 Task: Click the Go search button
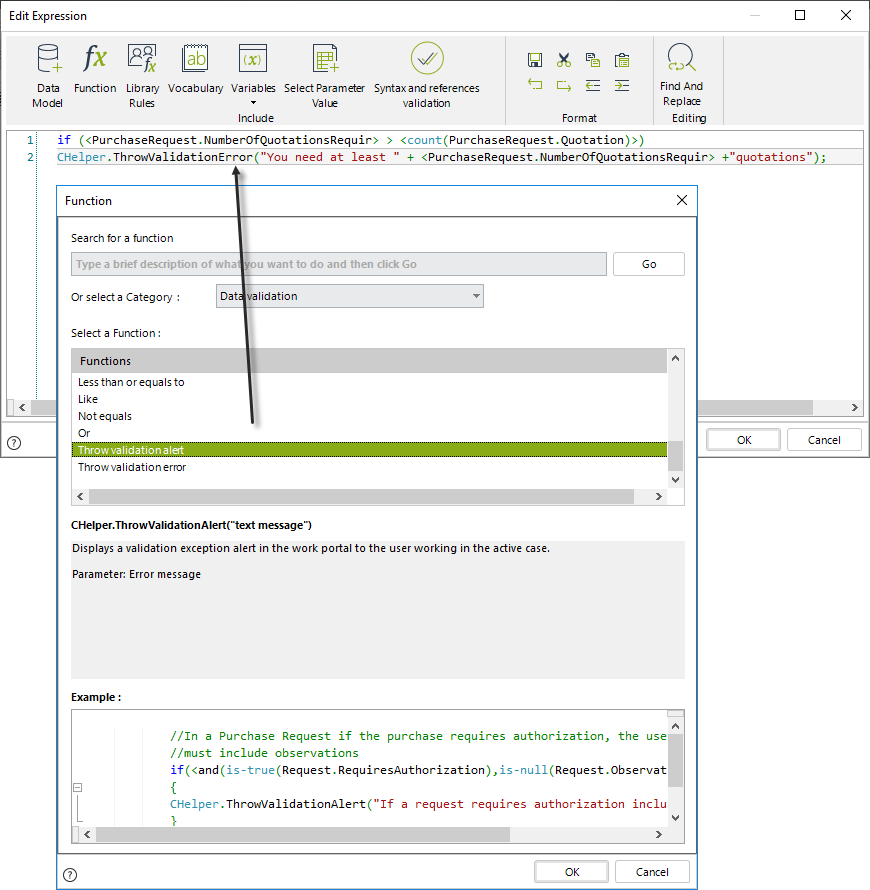(x=649, y=264)
